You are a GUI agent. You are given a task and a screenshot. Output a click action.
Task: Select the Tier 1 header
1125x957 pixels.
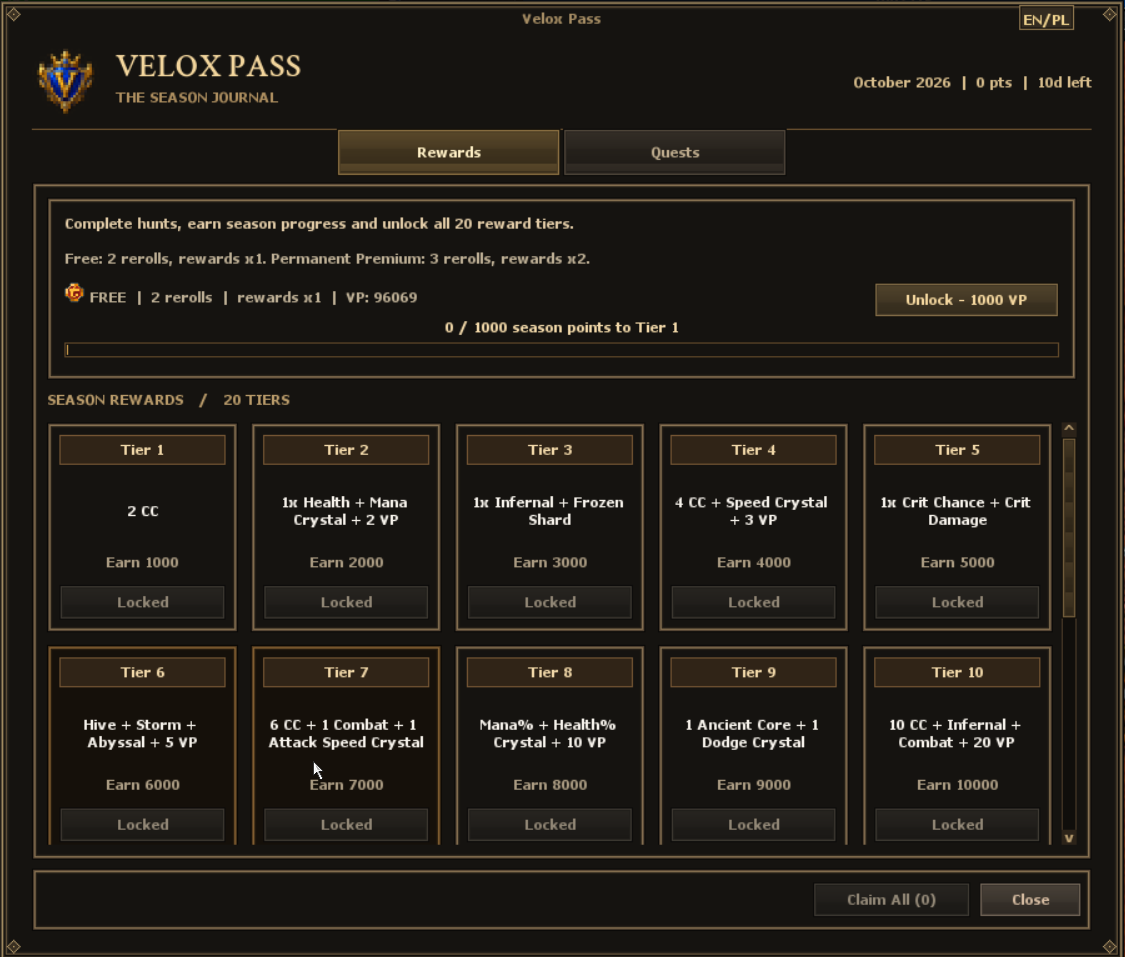pos(142,450)
